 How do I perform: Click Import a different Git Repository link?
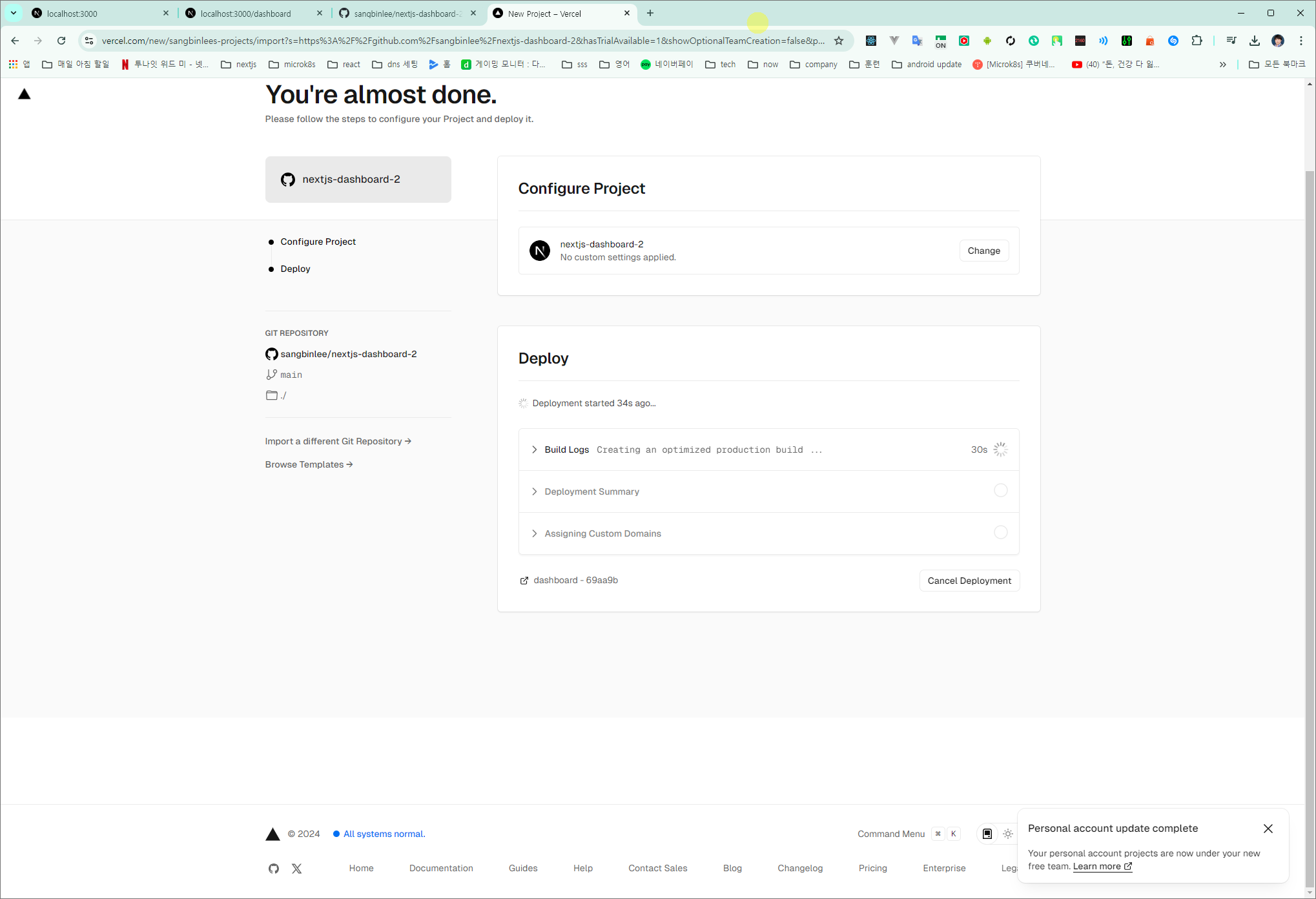pyautogui.click(x=338, y=441)
